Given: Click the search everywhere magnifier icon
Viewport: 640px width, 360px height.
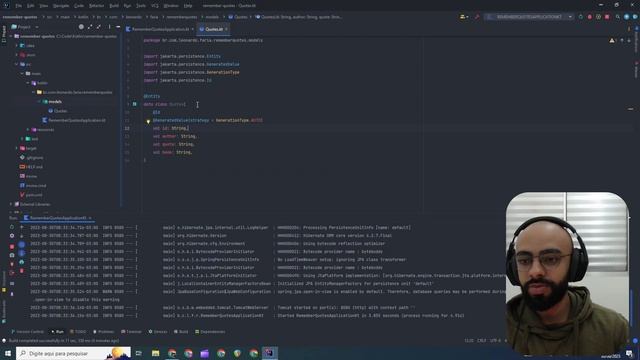Looking at the screenshot, I should coord(618,17).
